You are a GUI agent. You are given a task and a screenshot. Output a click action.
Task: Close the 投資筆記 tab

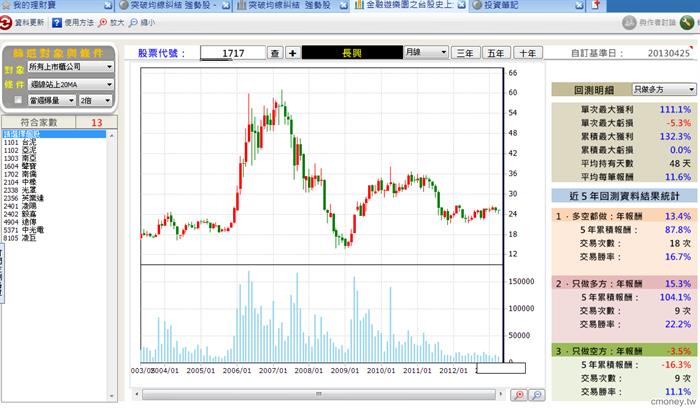point(579,5)
